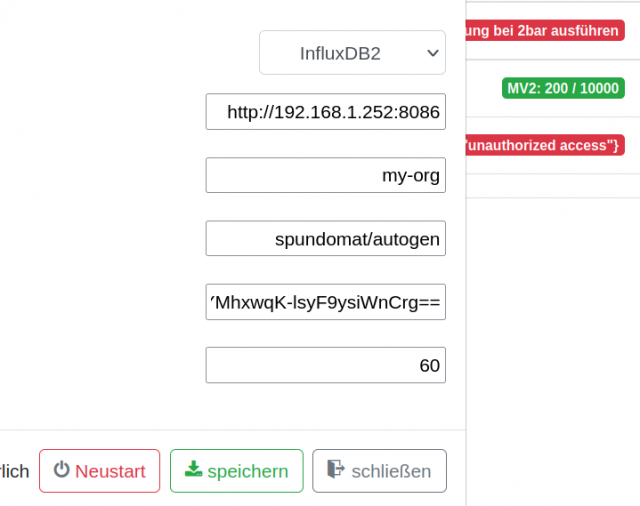
Task: Select the InfluxDB2 text in the dropdown
Action: click(340, 53)
